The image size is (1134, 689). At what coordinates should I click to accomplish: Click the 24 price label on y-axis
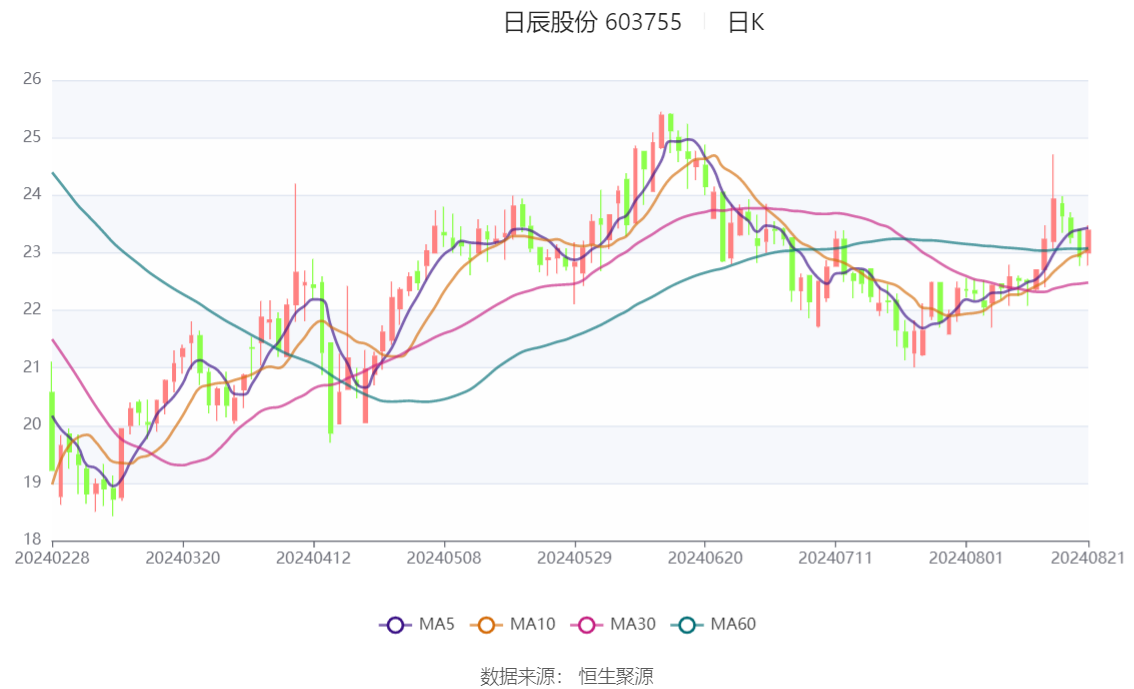(x=32, y=194)
